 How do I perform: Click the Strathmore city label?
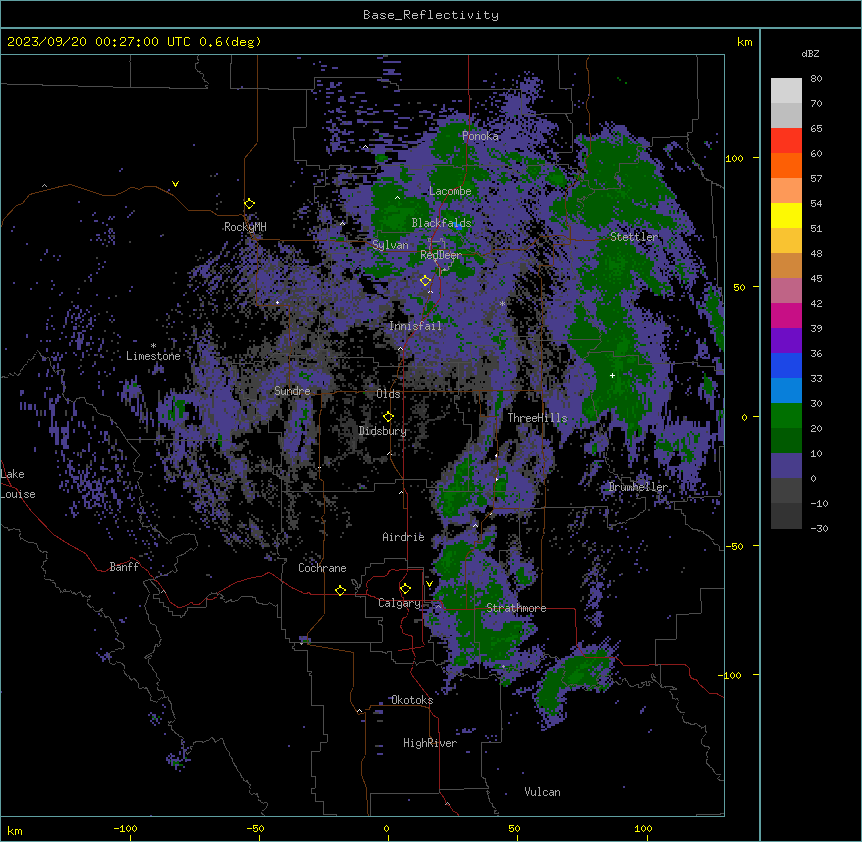(x=516, y=608)
